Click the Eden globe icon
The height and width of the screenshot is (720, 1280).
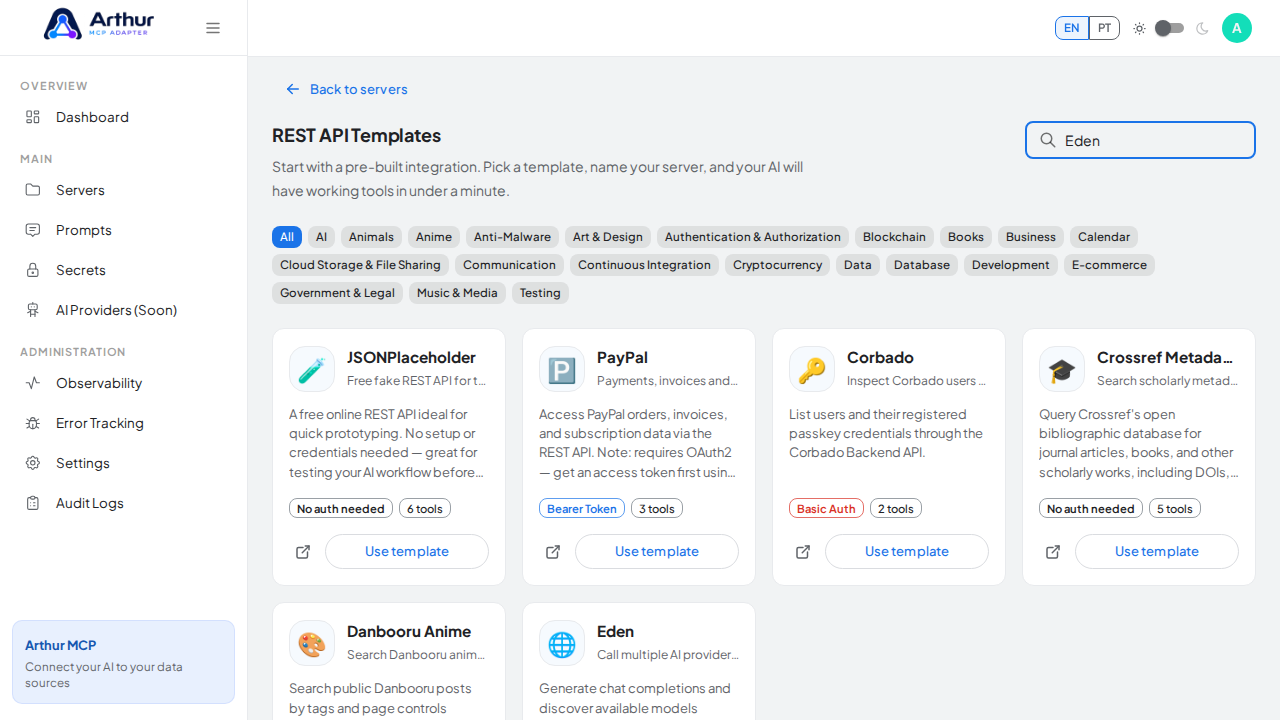tap(562, 643)
